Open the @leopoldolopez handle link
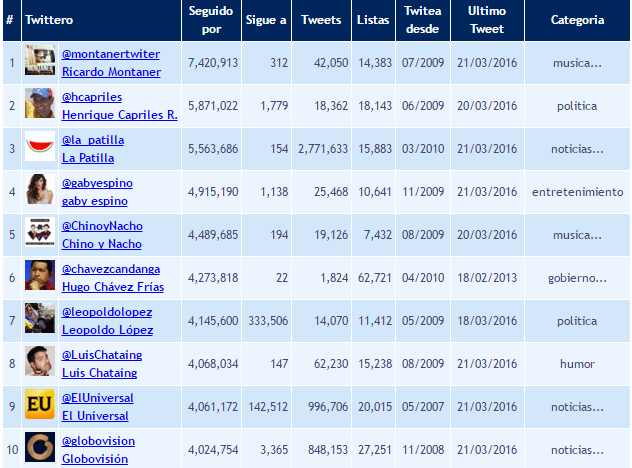This screenshot has height=468, width=632. click(107, 312)
